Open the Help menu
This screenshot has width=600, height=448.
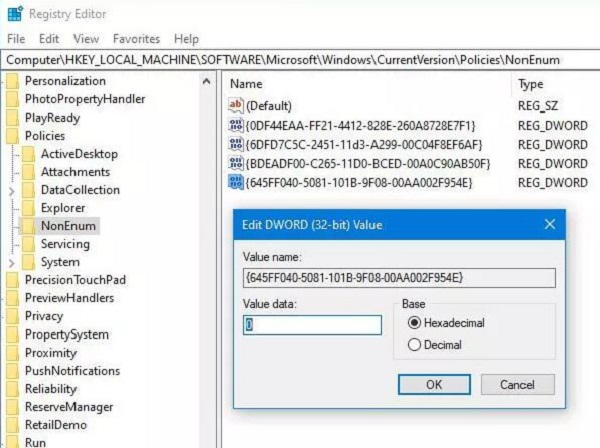click(x=186, y=39)
